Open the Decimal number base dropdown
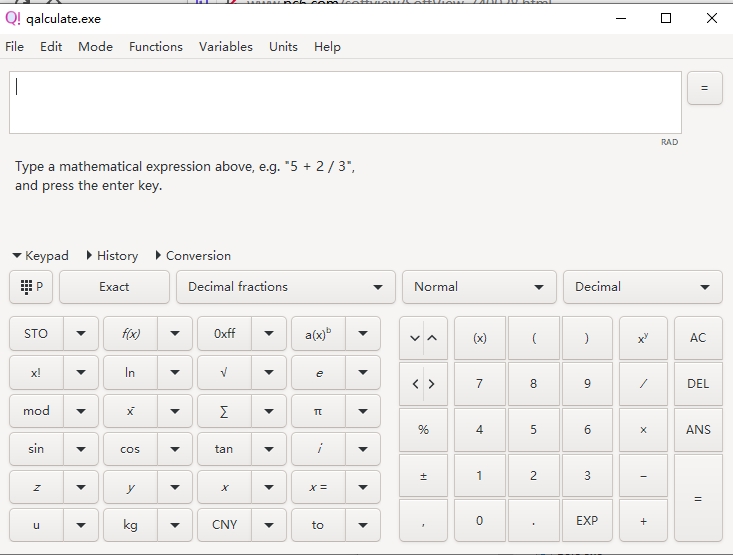The width and height of the screenshot is (733, 555). pyautogui.click(x=642, y=287)
